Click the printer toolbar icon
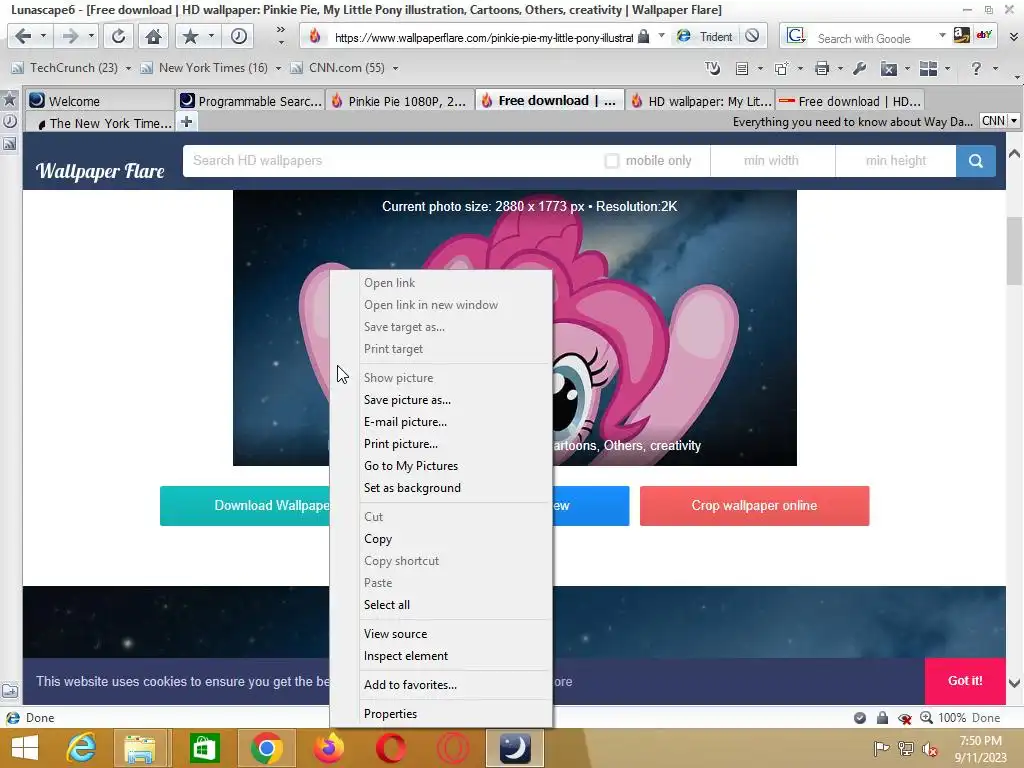 click(822, 68)
